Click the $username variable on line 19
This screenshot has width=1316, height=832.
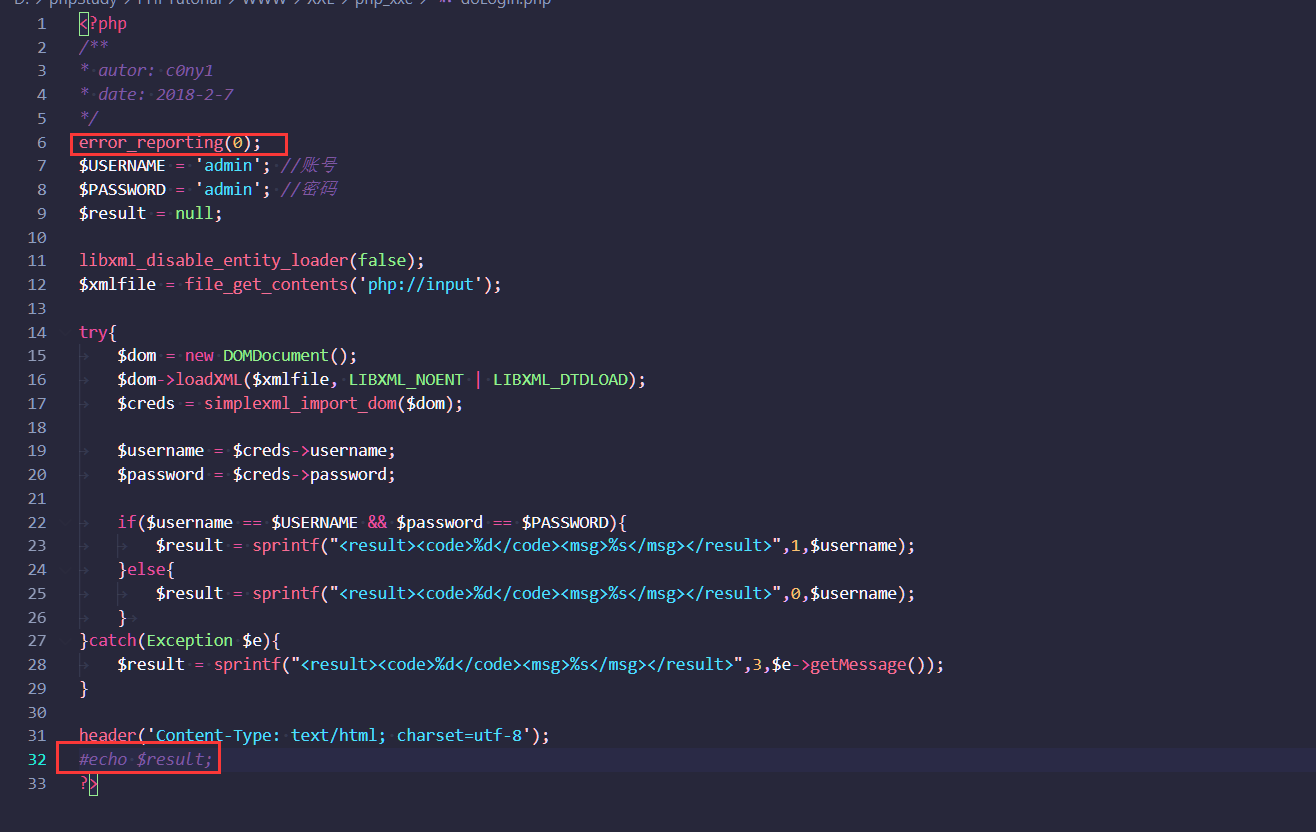[x=161, y=451]
